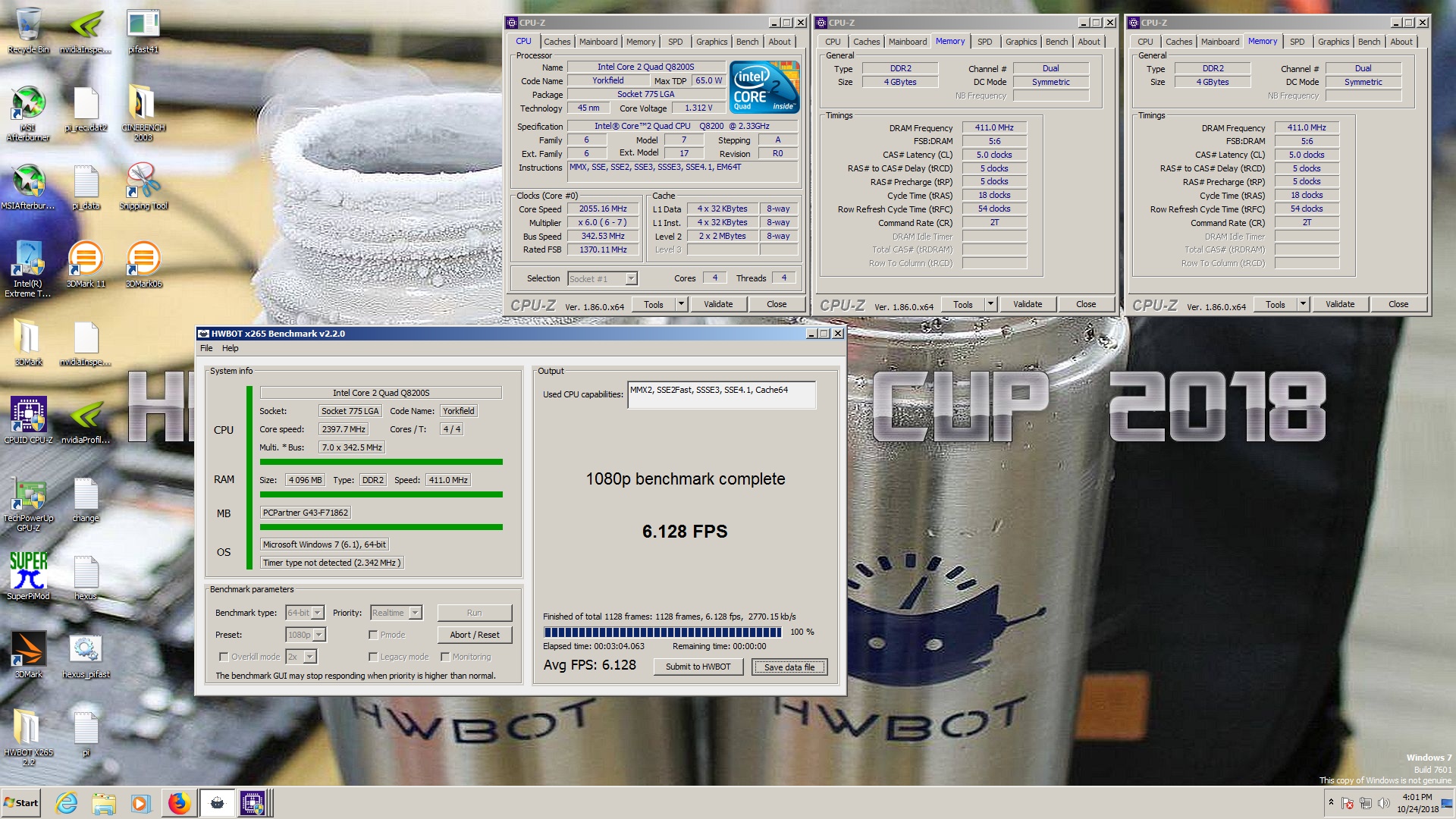Click the Abort / Reset button
This screenshot has width=1456, height=819.
[x=475, y=635]
